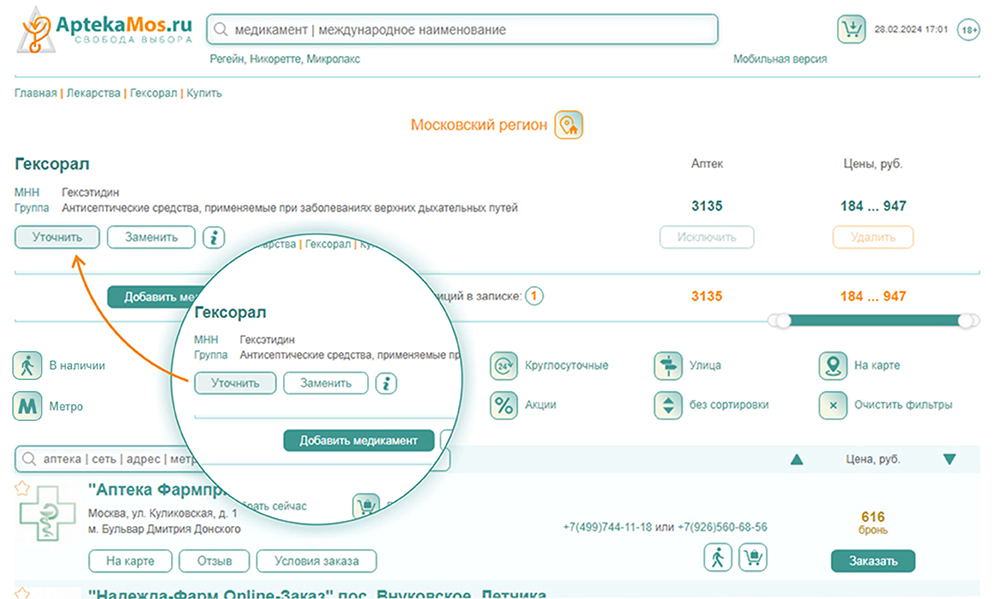This screenshot has width=1000, height=599.
Task: Enable the Круглосуточные 24-hour filter
Action: 503,365
